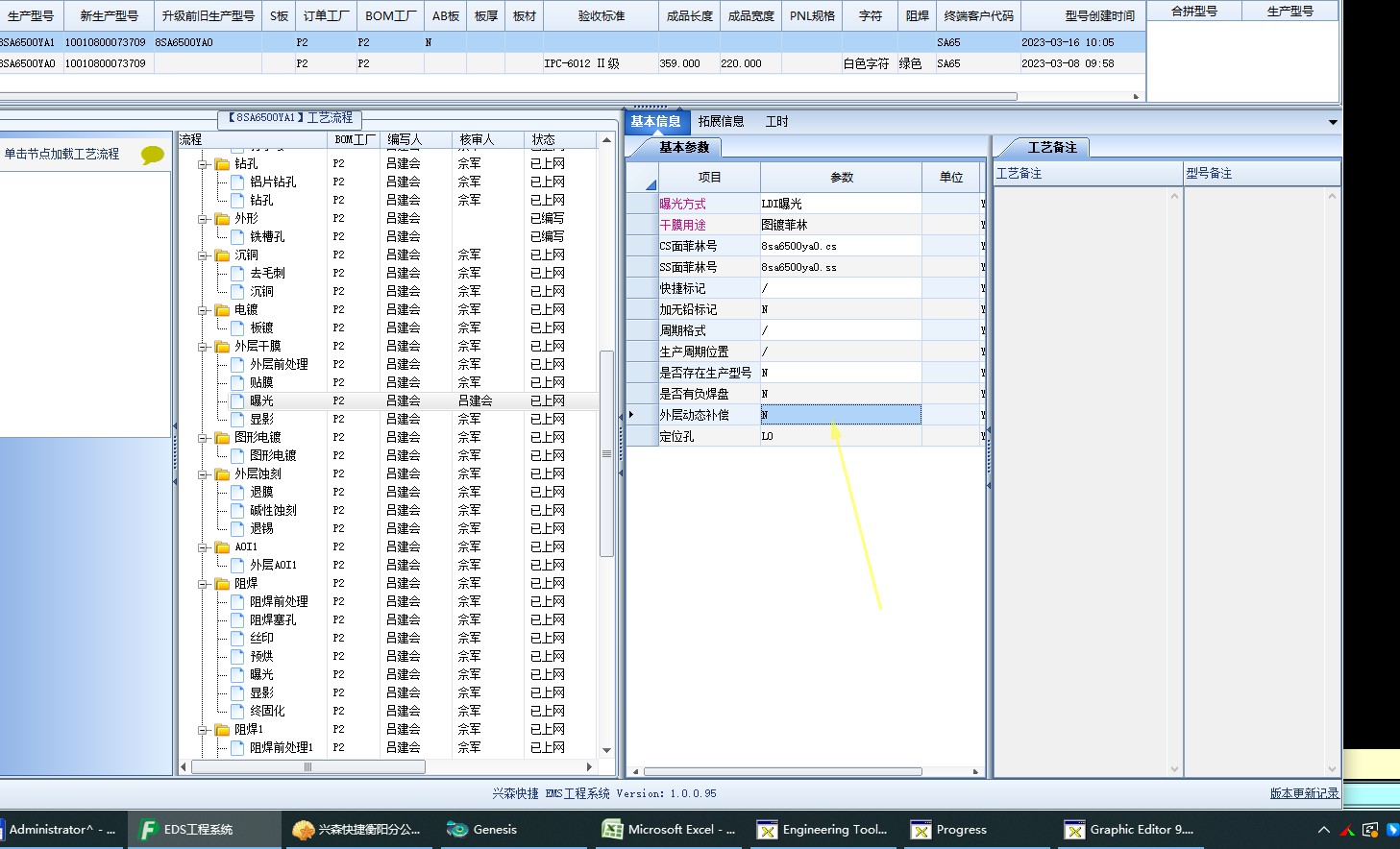The width and height of the screenshot is (1400, 849).
Task: Collapse the 钻孔 tree node
Action: (x=204, y=164)
